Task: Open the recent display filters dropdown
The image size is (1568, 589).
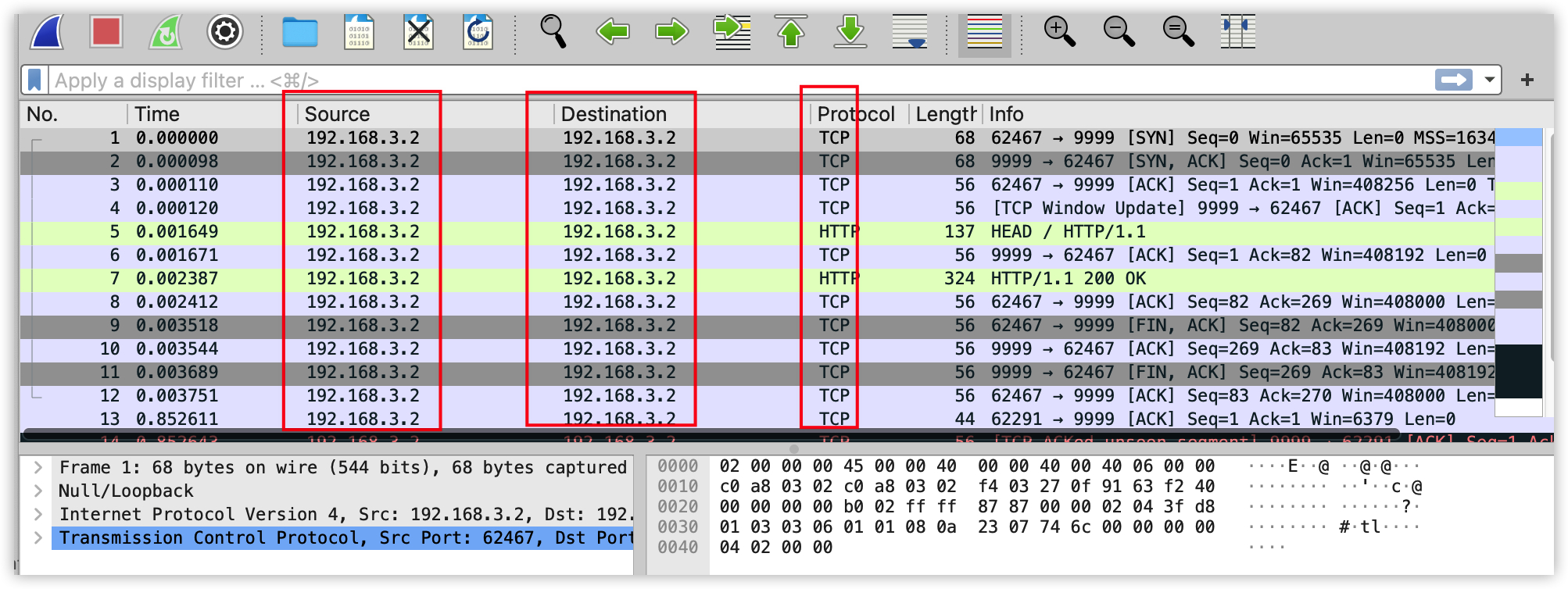Action: [x=1489, y=80]
